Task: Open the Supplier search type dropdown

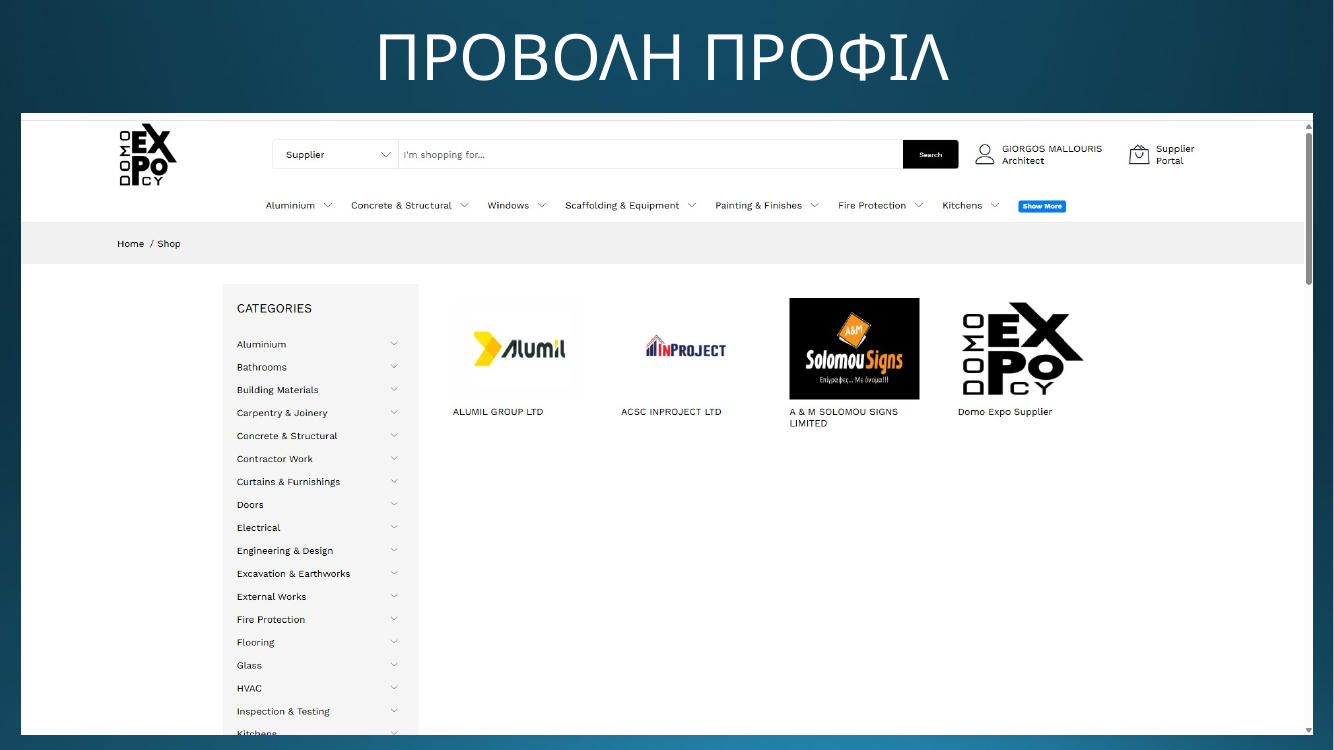Action: click(x=336, y=154)
